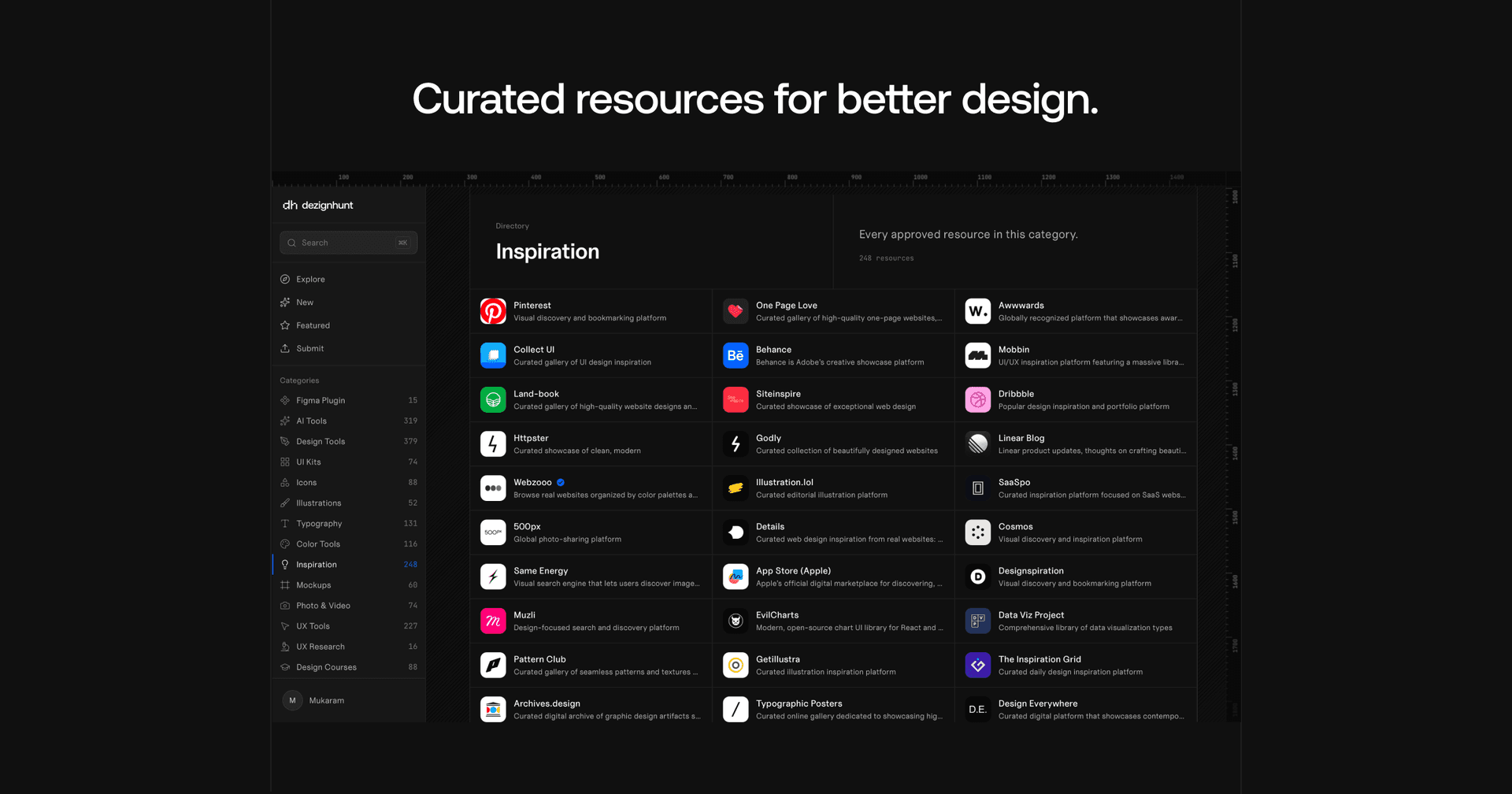This screenshot has height=794, width=1512.
Task: Open the Design Courses category
Action: [x=348, y=666]
